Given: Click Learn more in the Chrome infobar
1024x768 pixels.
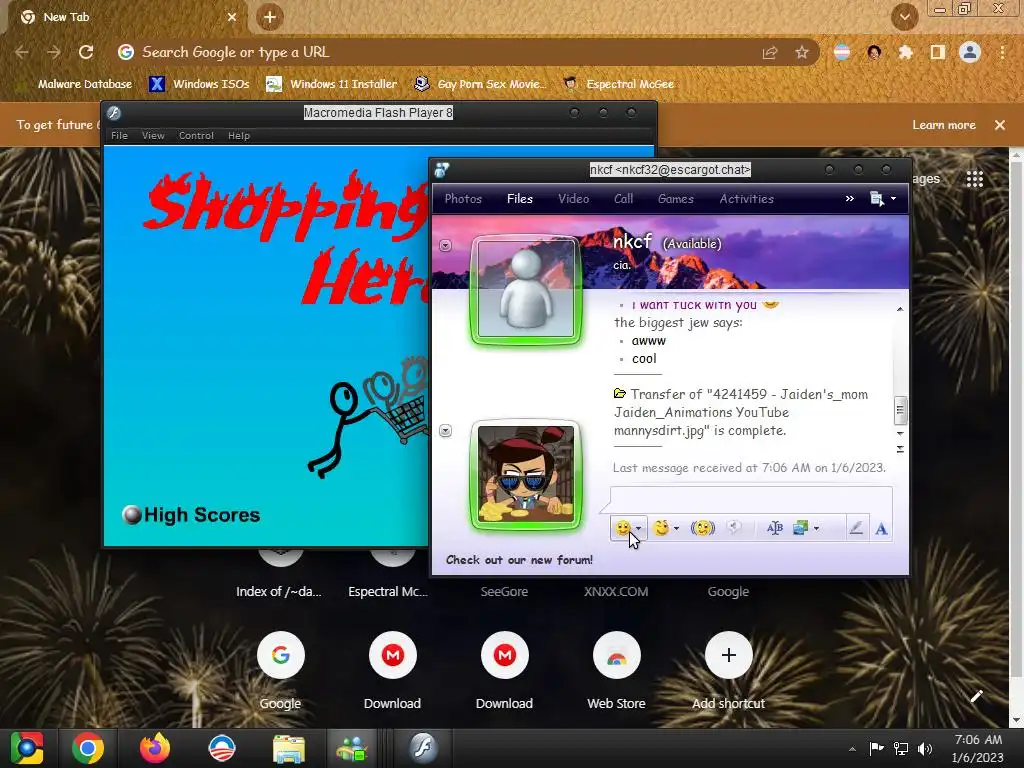Looking at the screenshot, I should pos(944,125).
